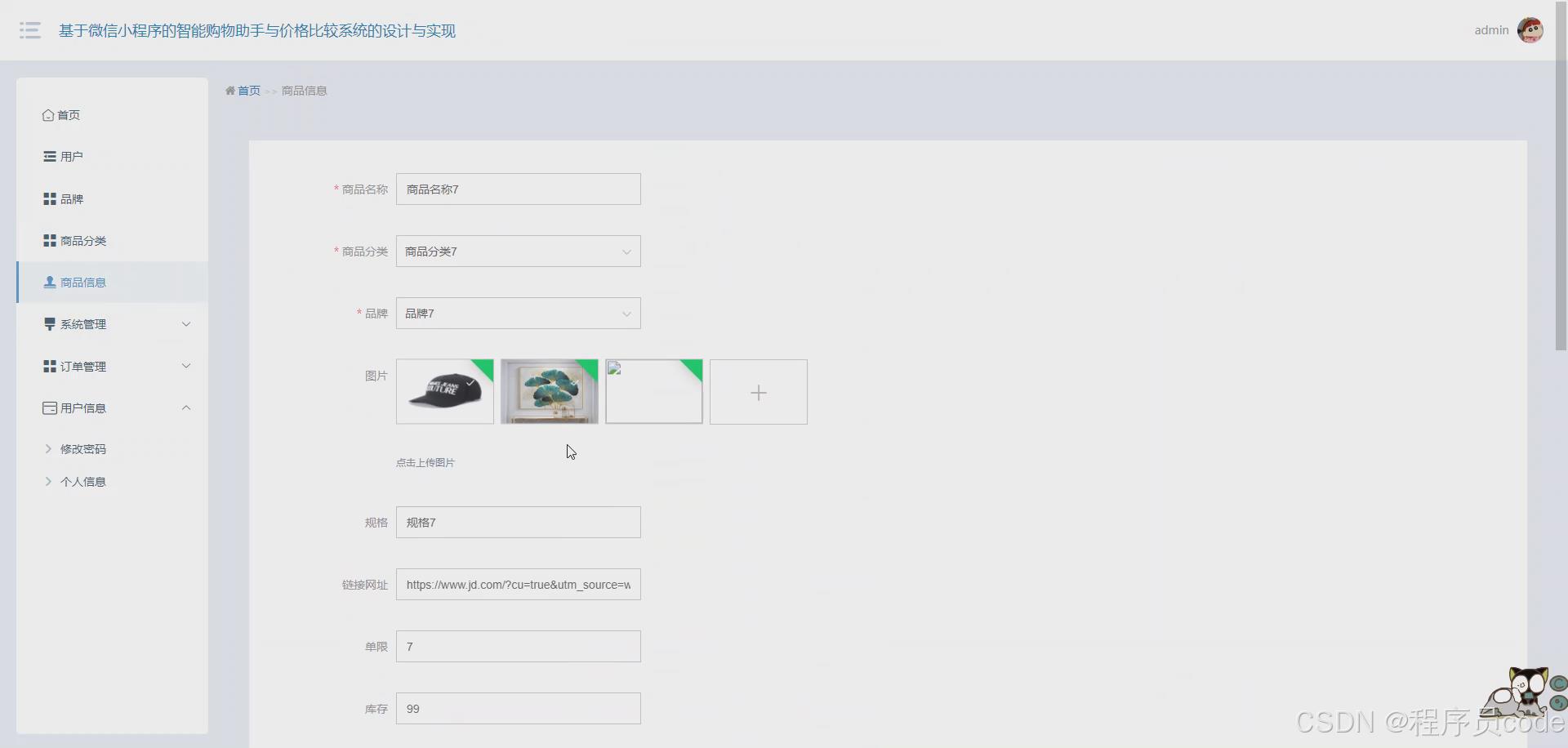The width and height of the screenshot is (1568, 748).
Task: Focus the 单限 input field
Action: pyautogui.click(x=519, y=647)
